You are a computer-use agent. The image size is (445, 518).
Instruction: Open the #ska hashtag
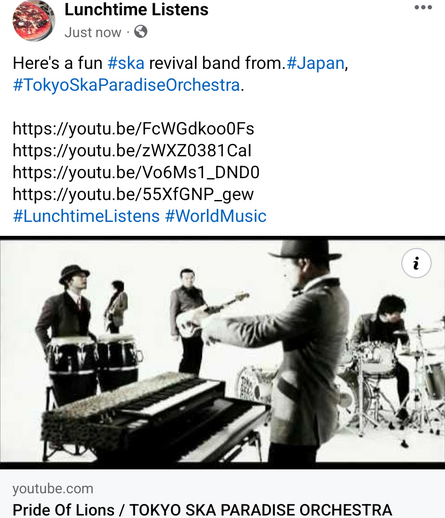[126, 63]
